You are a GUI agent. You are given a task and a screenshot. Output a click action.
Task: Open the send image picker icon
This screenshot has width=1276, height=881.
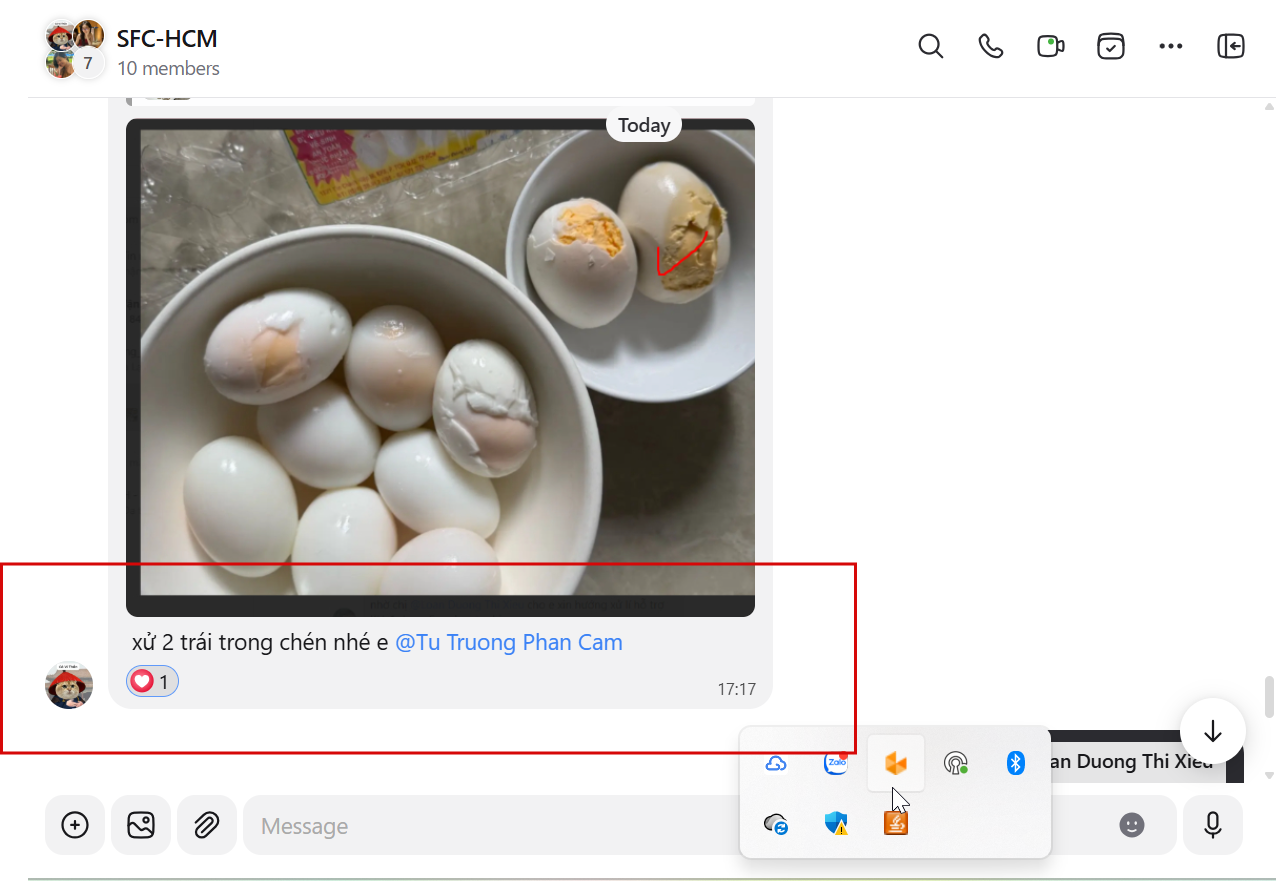point(141,825)
